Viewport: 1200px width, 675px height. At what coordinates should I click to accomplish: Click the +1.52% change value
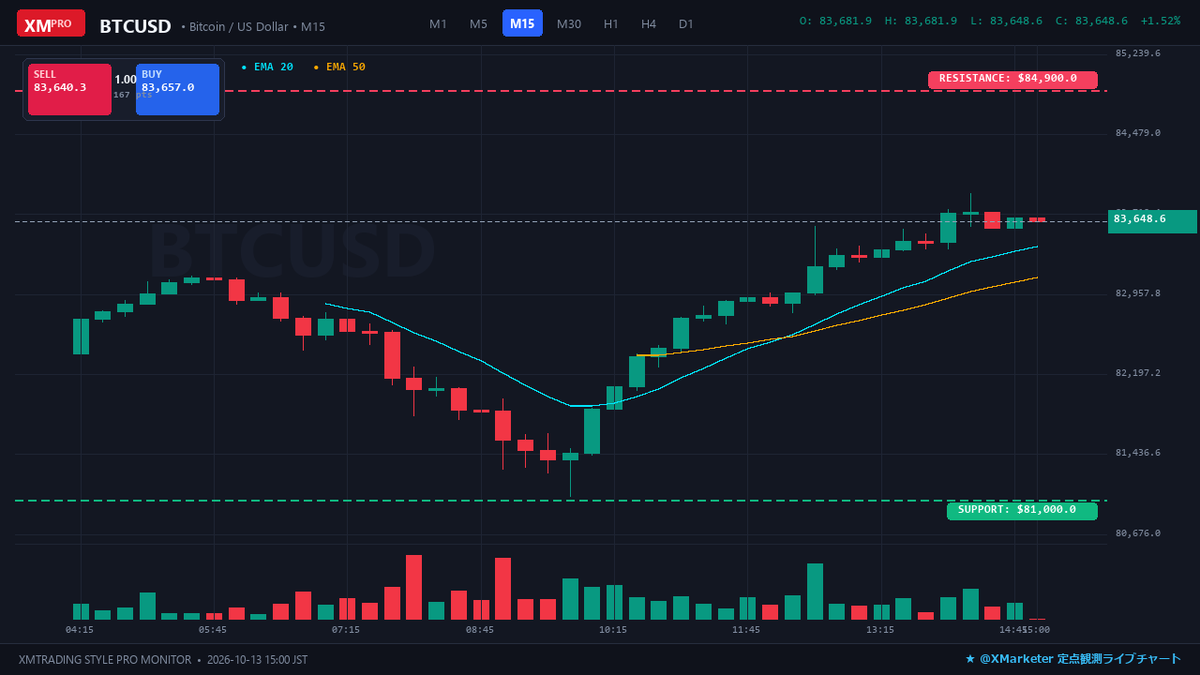(x=1160, y=21)
